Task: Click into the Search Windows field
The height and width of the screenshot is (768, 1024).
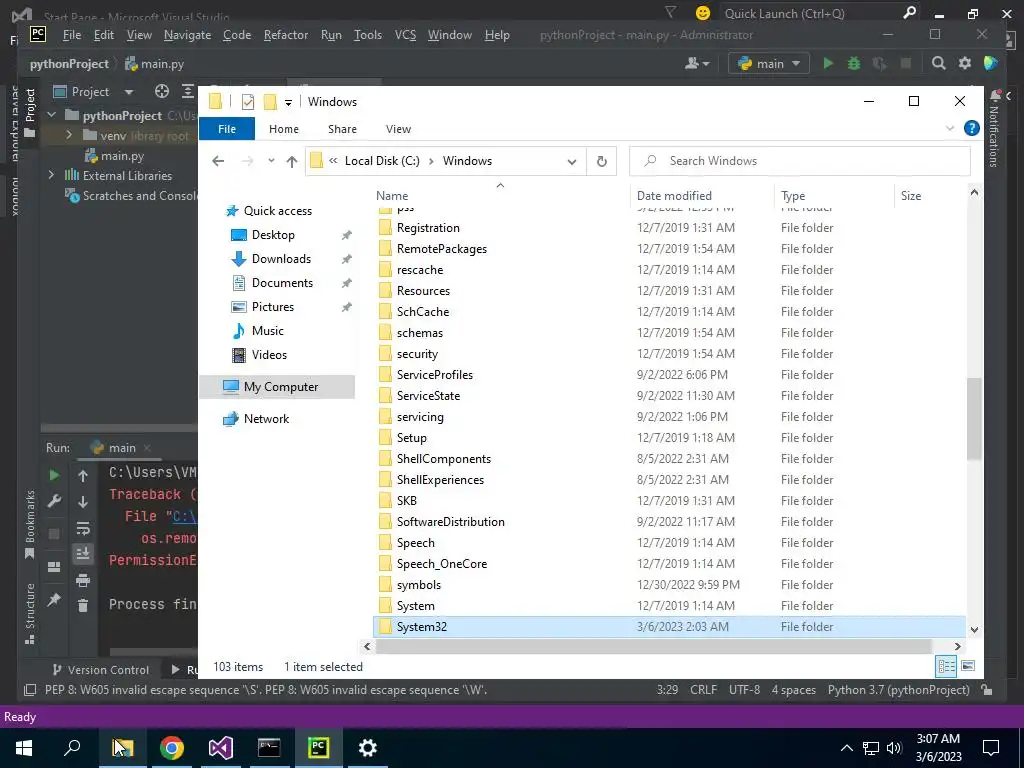Action: point(799,161)
